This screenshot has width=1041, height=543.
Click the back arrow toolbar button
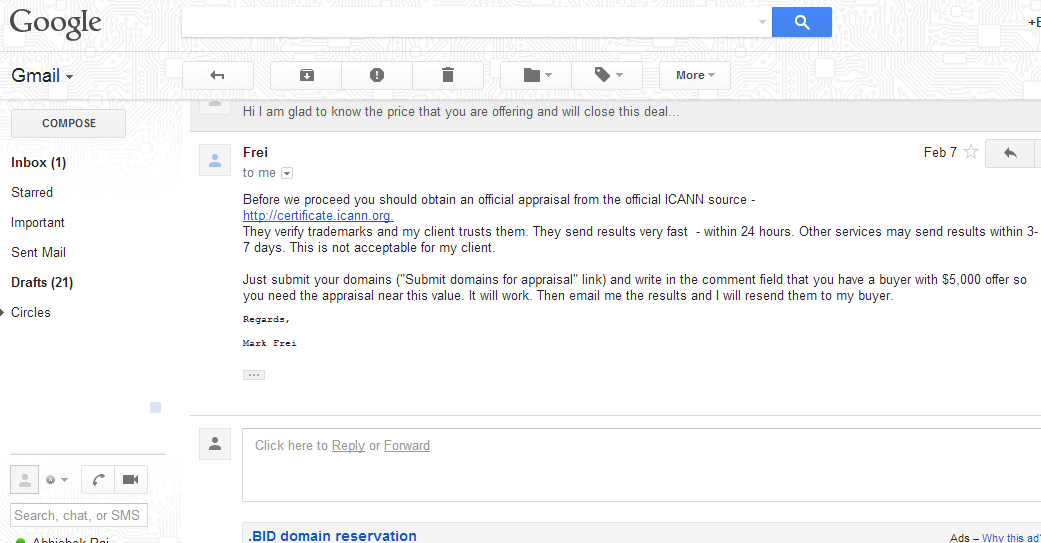point(218,75)
